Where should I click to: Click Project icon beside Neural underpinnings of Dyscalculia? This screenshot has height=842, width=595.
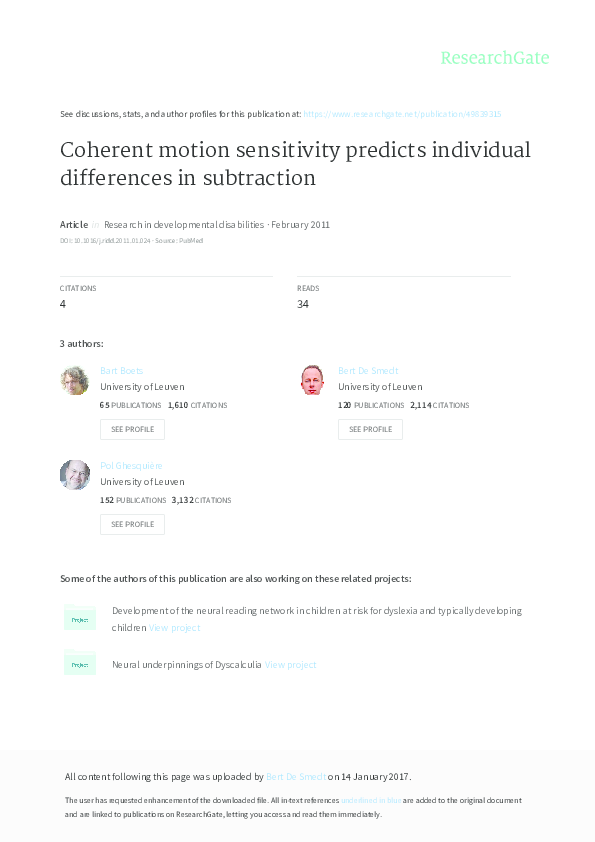(79, 663)
